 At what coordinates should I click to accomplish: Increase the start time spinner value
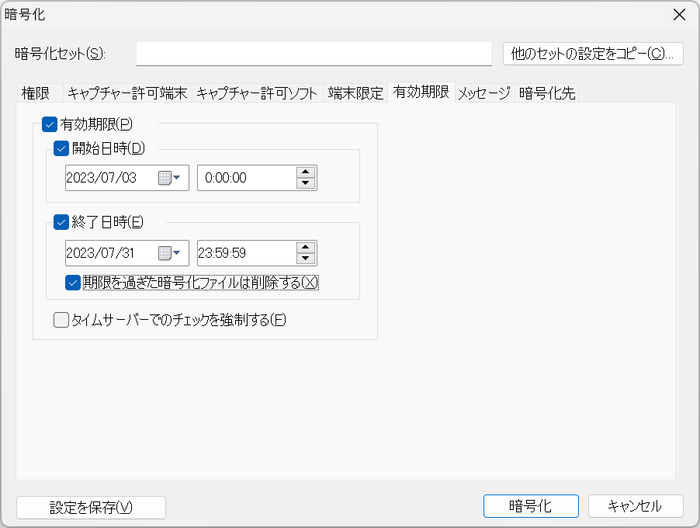coord(306,172)
